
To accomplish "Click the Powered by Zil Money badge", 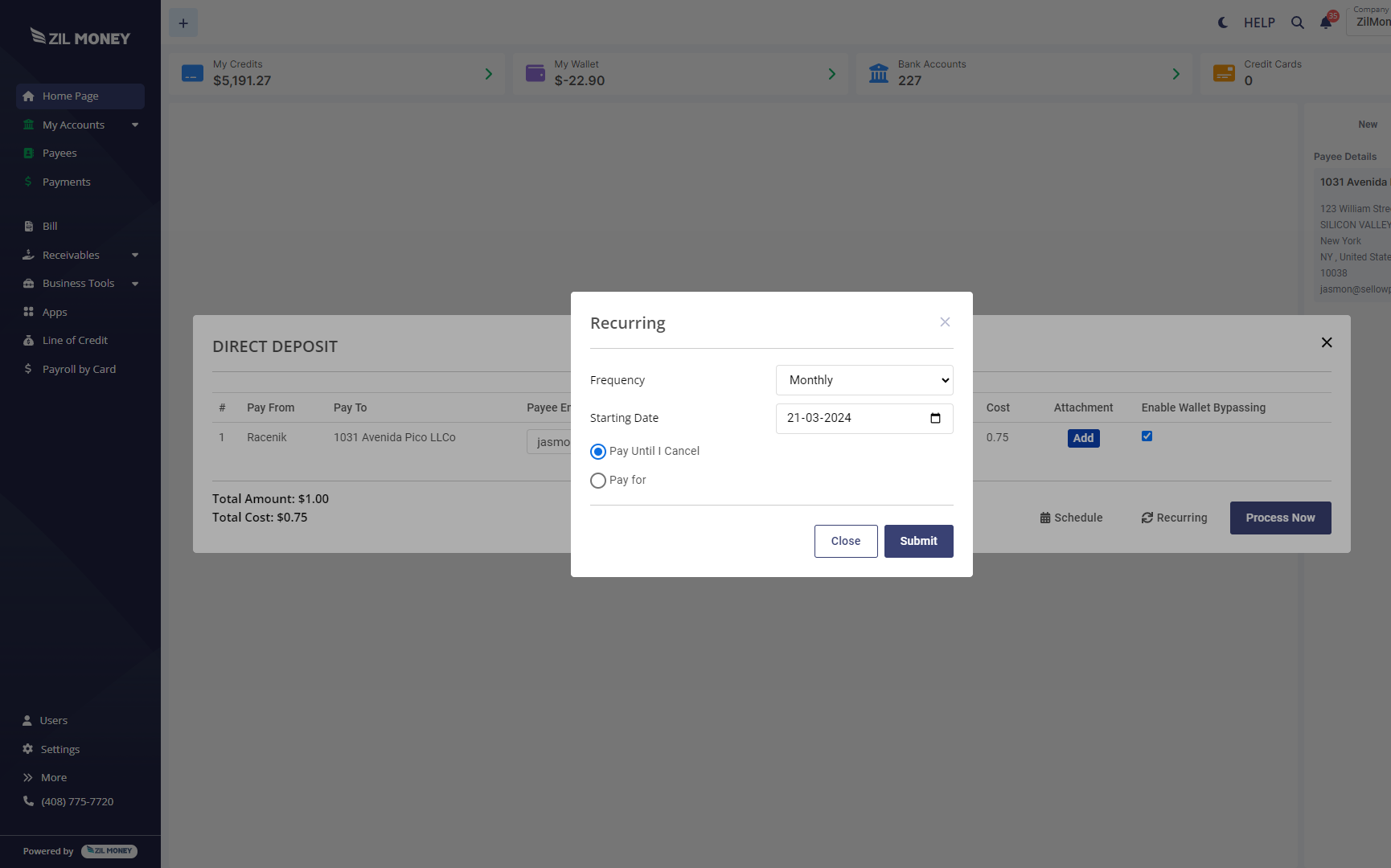I will (x=109, y=851).
